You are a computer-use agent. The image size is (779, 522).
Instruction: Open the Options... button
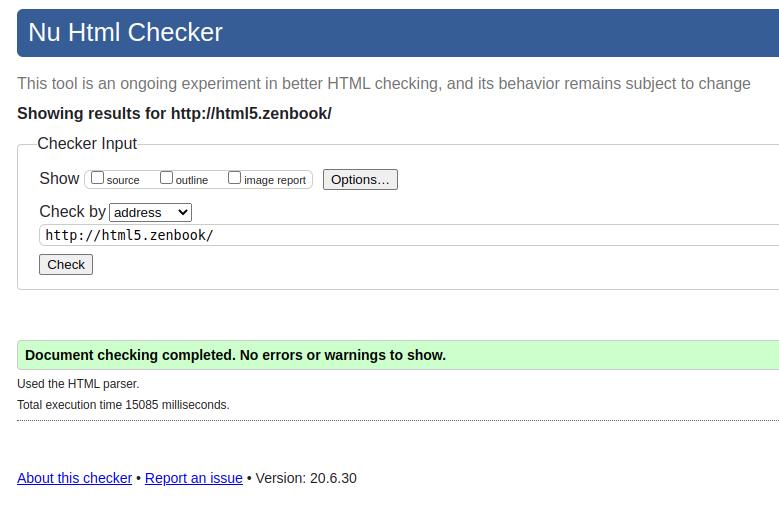[360, 180]
